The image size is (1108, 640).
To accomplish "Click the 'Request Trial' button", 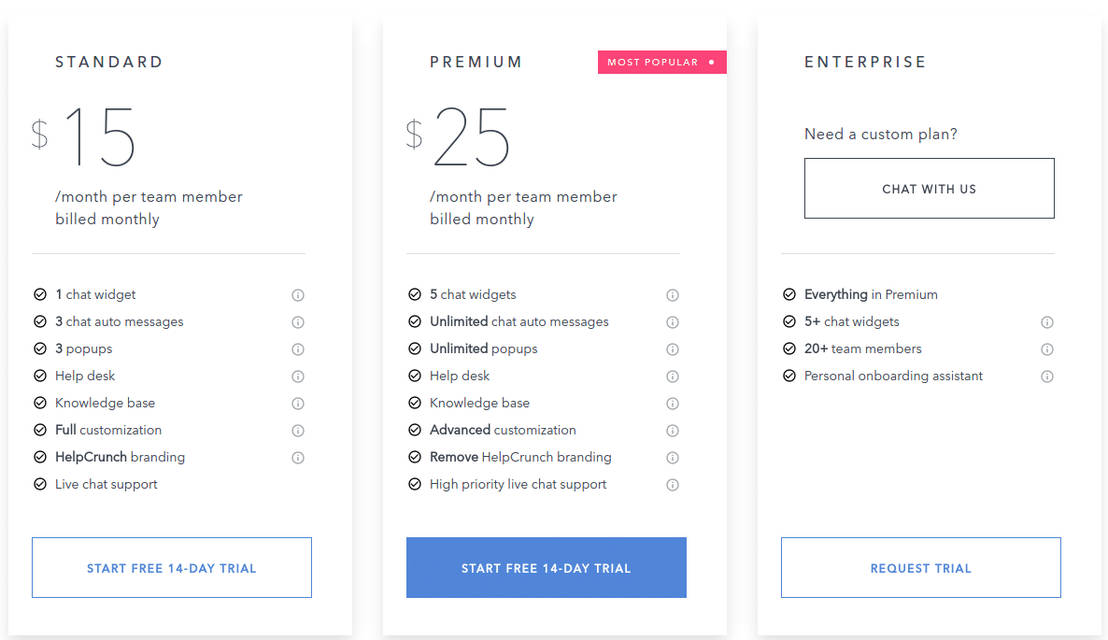I will pyautogui.click(x=920, y=568).
